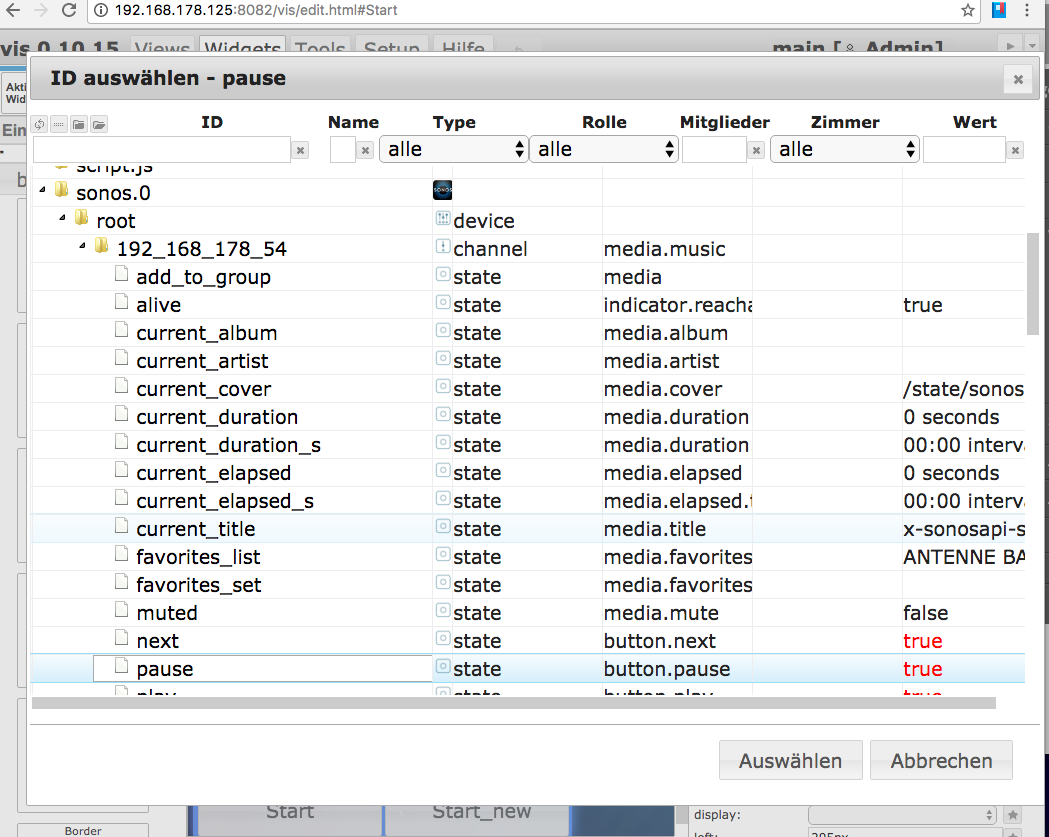Select the current_artist state
Image resolution: width=1049 pixels, height=837 pixels.
(x=528, y=361)
